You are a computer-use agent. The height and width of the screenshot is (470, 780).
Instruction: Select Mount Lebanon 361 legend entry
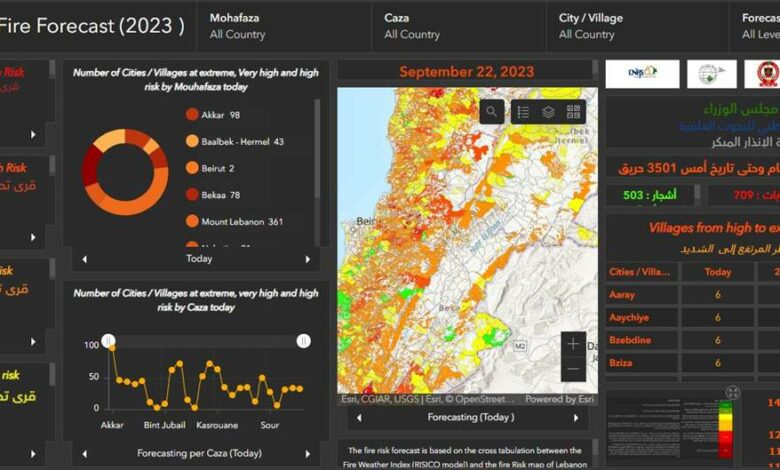(234, 221)
